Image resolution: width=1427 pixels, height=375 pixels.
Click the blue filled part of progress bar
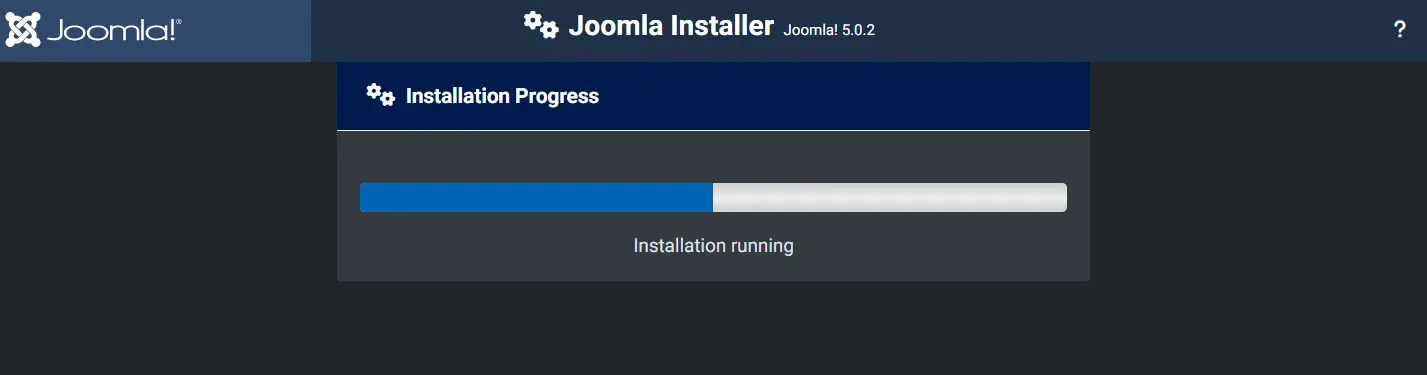tap(536, 198)
